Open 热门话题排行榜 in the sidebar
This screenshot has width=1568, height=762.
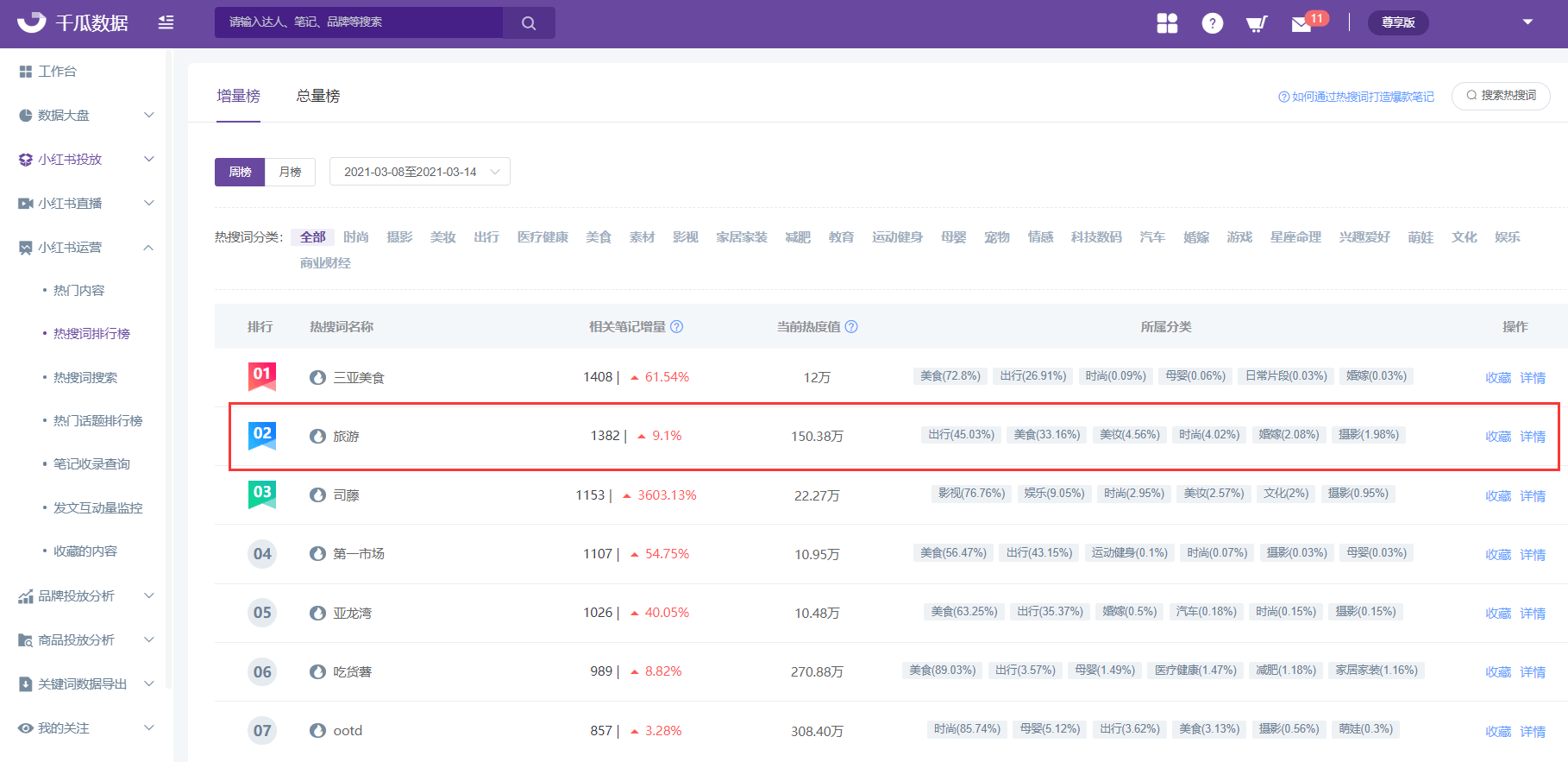coord(97,421)
